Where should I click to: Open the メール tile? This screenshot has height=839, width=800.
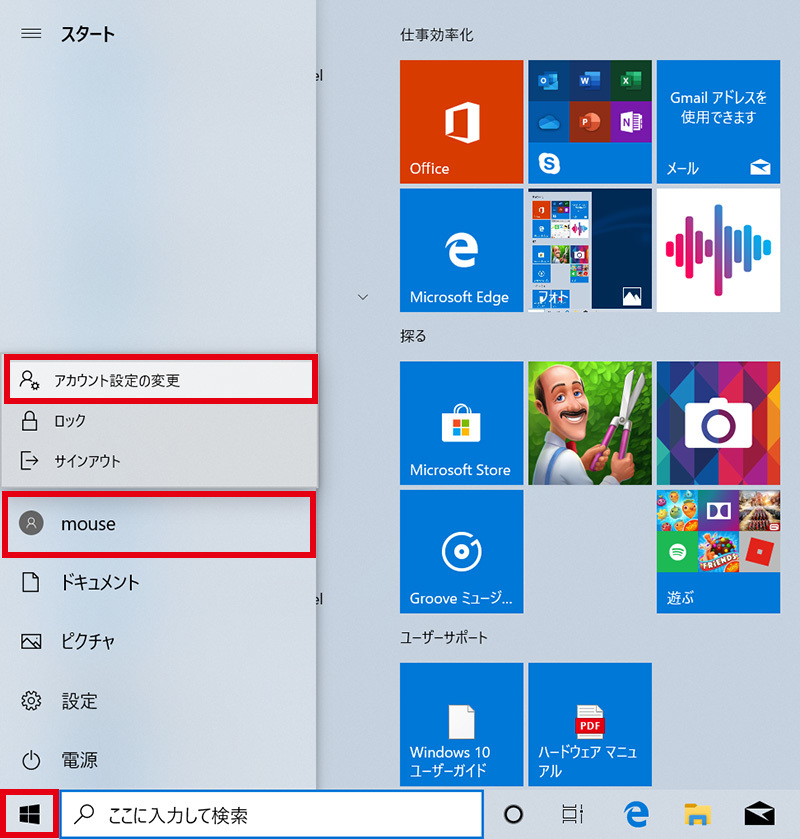(x=718, y=121)
